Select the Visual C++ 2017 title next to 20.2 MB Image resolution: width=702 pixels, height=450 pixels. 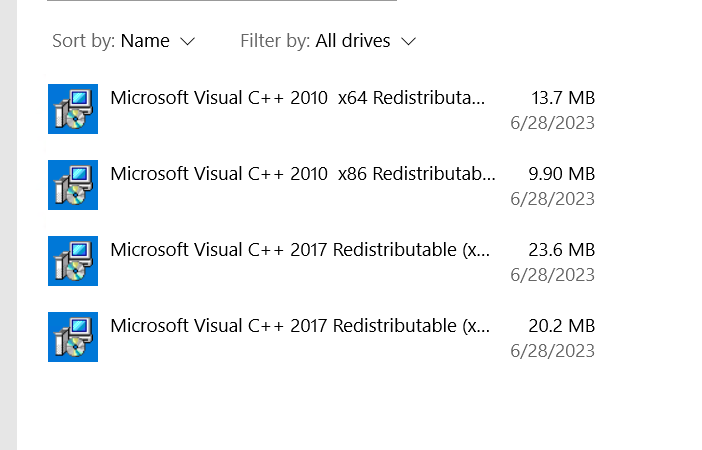pyautogui.click(x=300, y=326)
